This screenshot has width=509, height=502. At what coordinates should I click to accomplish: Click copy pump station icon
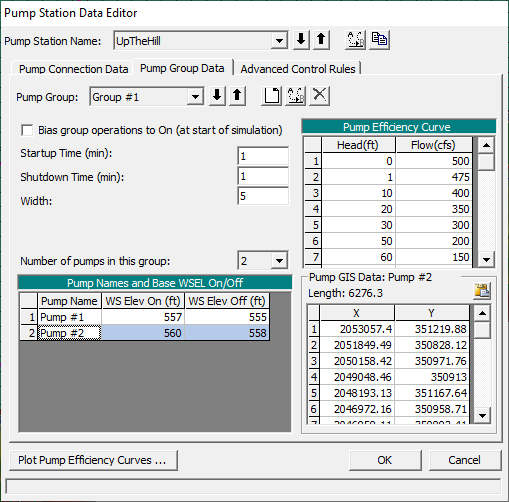pos(379,40)
